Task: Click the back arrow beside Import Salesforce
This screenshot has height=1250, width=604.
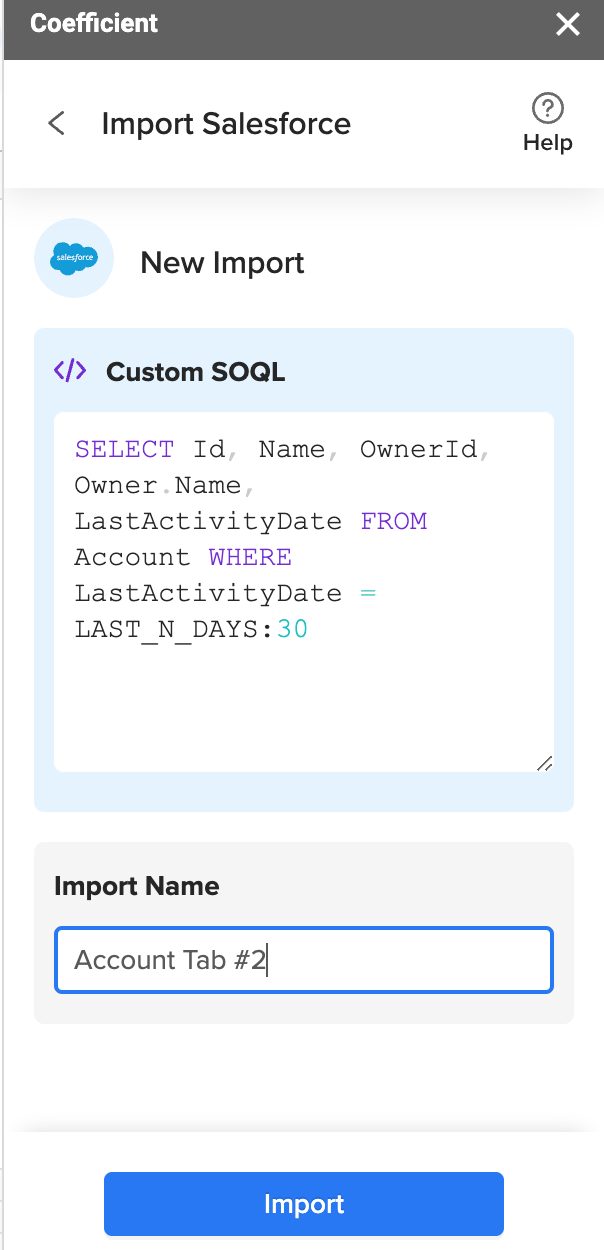Action: click(57, 124)
